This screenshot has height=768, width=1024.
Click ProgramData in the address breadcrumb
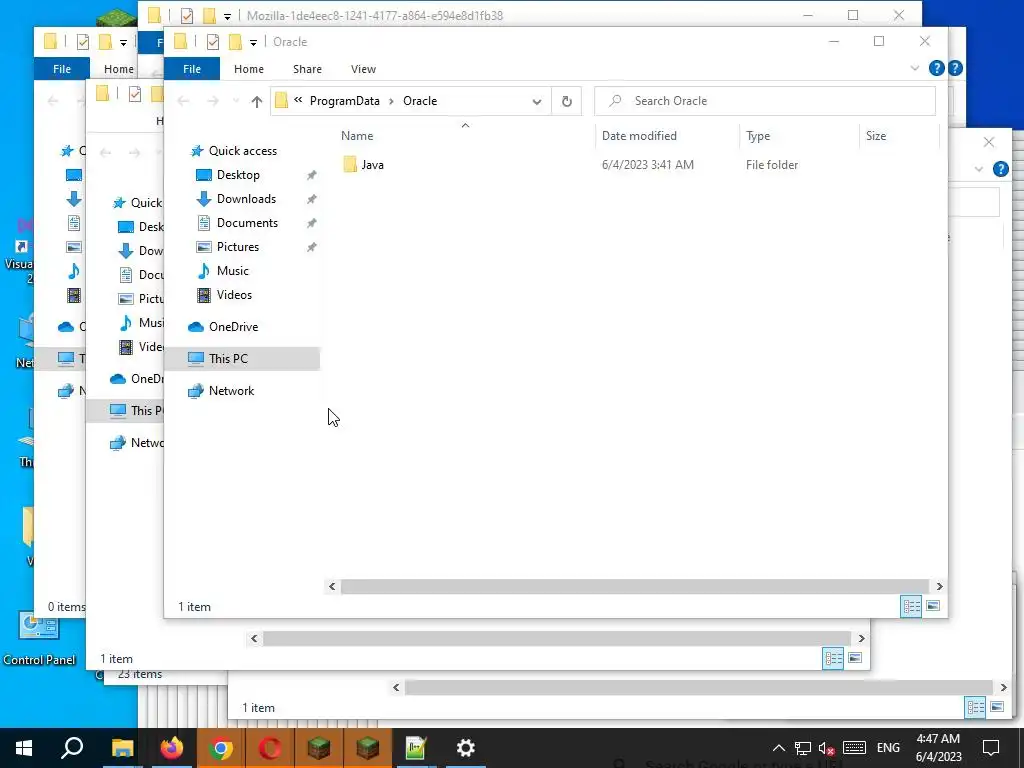[344, 101]
